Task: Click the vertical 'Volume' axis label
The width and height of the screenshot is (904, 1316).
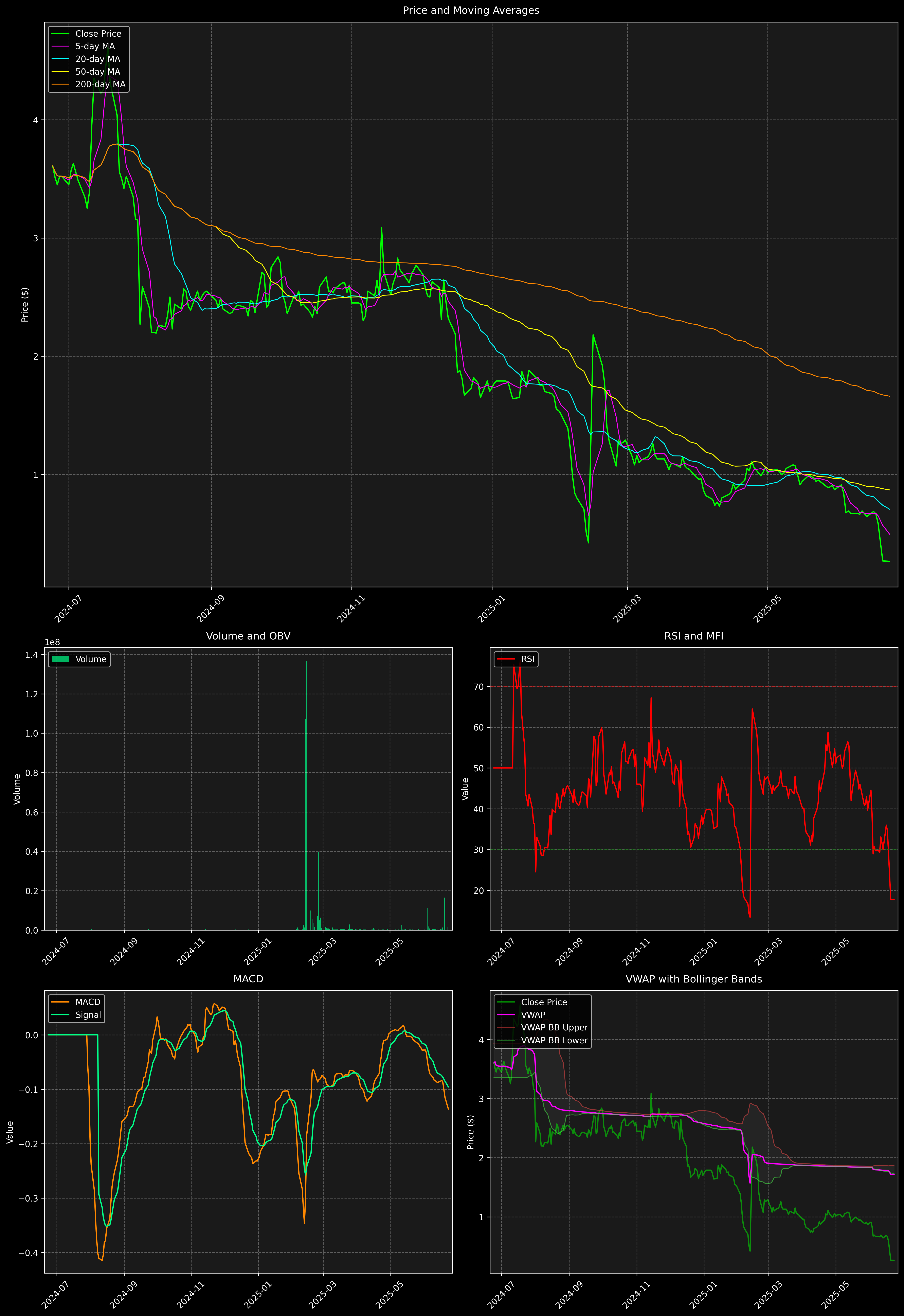Action: tap(17, 789)
